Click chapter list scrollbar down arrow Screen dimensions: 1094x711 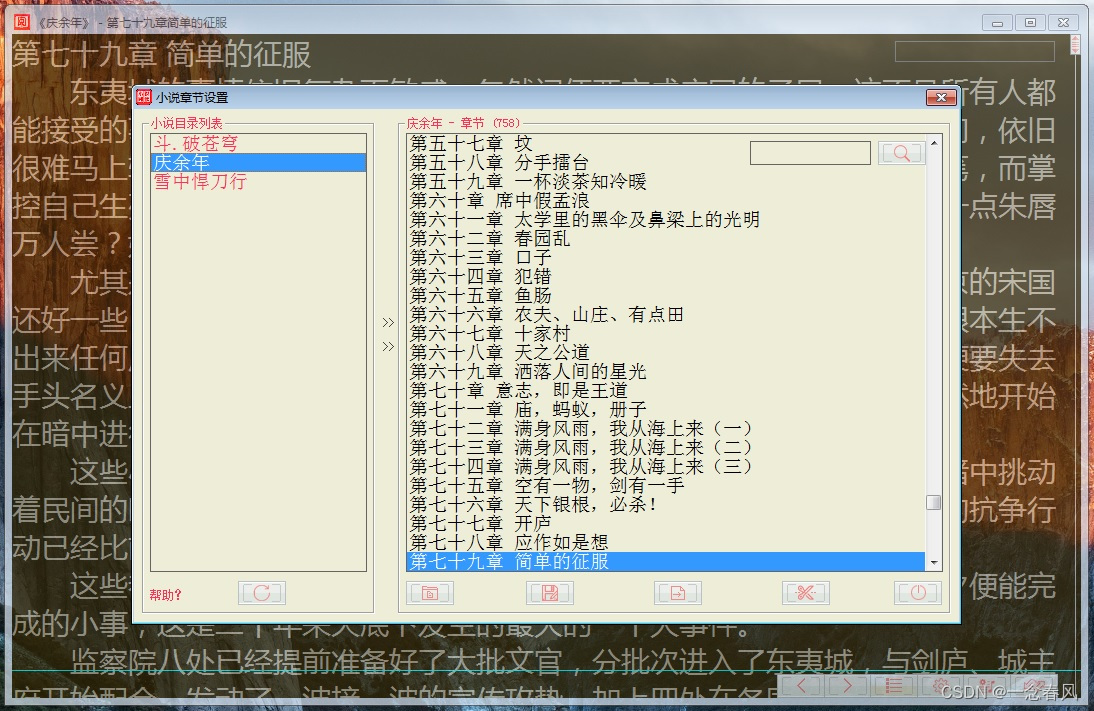click(x=934, y=562)
